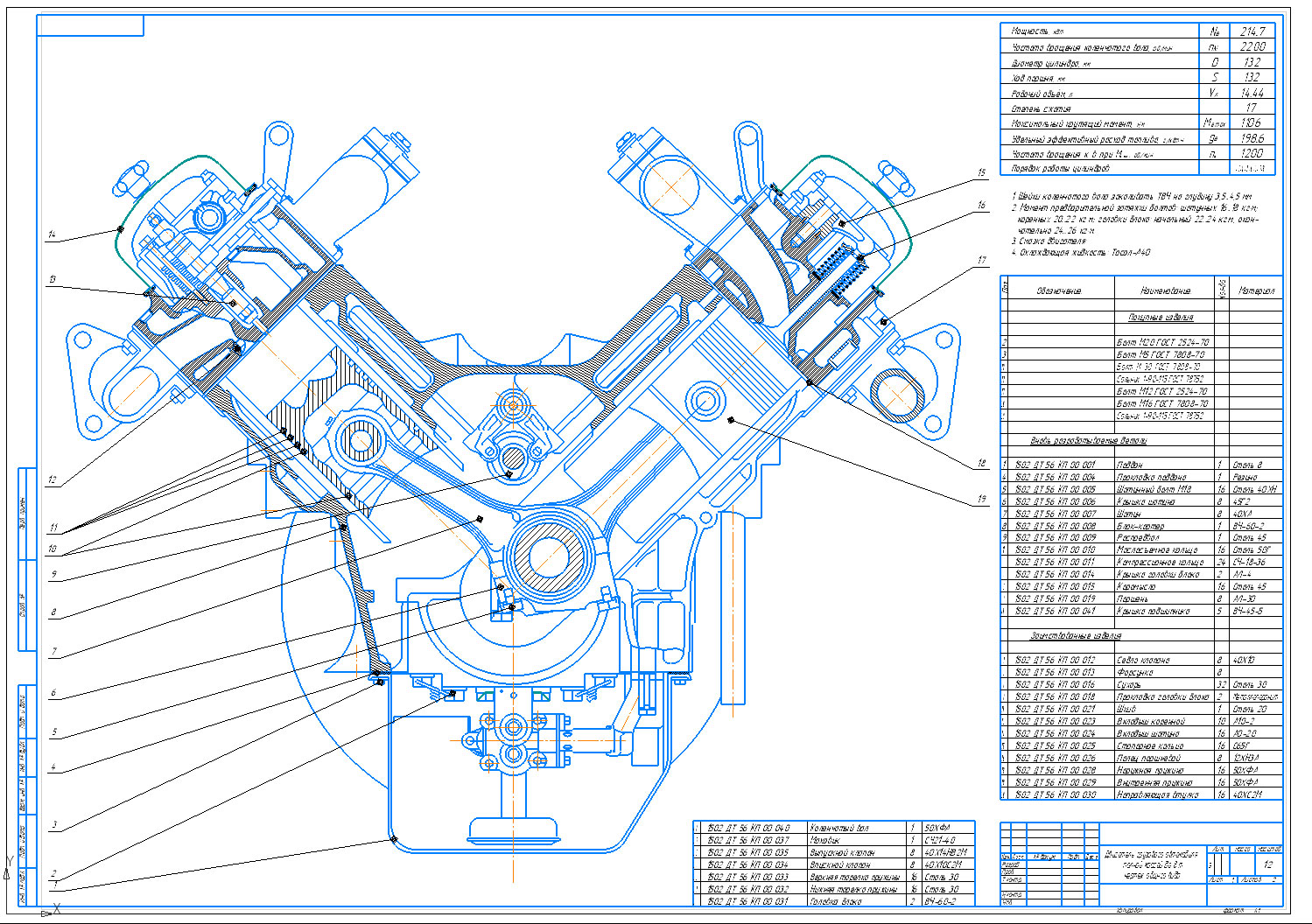Click callout number 19 on the drawing
This screenshot has height=924, width=1312.
[x=982, y=500]
